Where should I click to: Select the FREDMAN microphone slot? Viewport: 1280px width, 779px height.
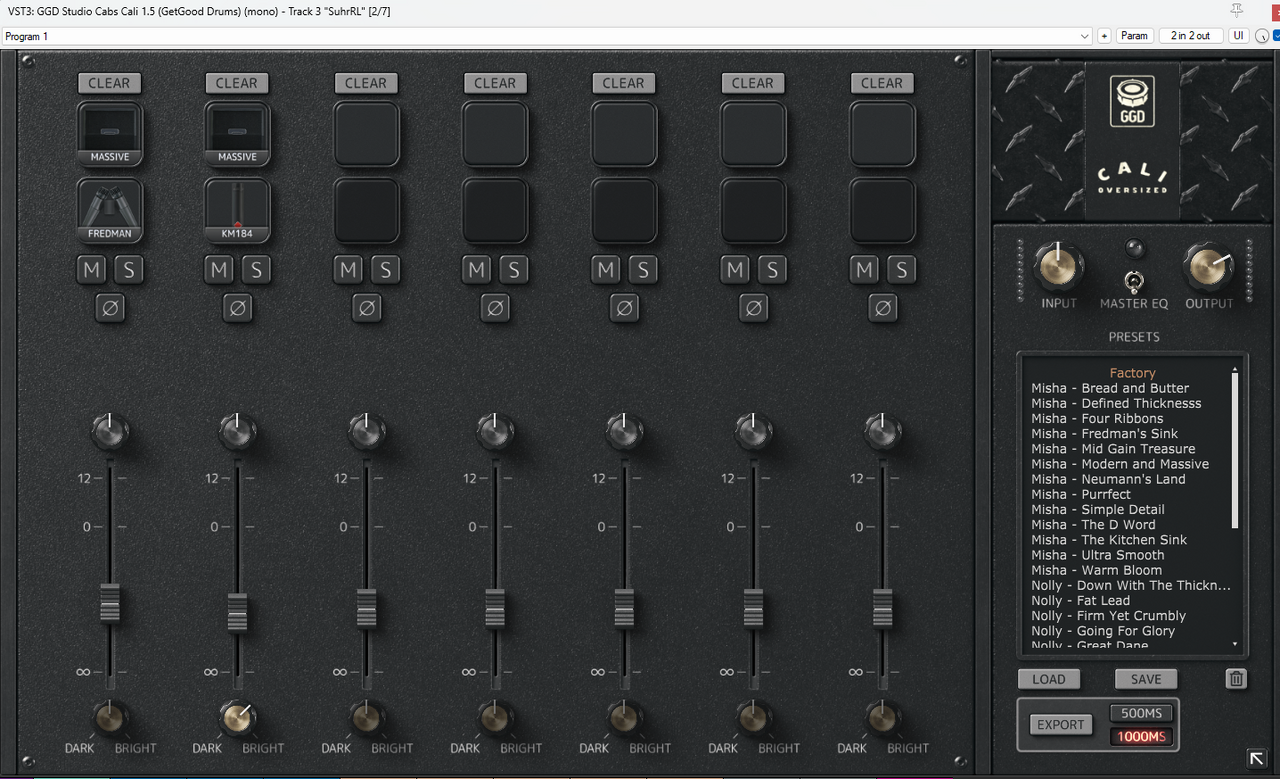click(110, 210)
